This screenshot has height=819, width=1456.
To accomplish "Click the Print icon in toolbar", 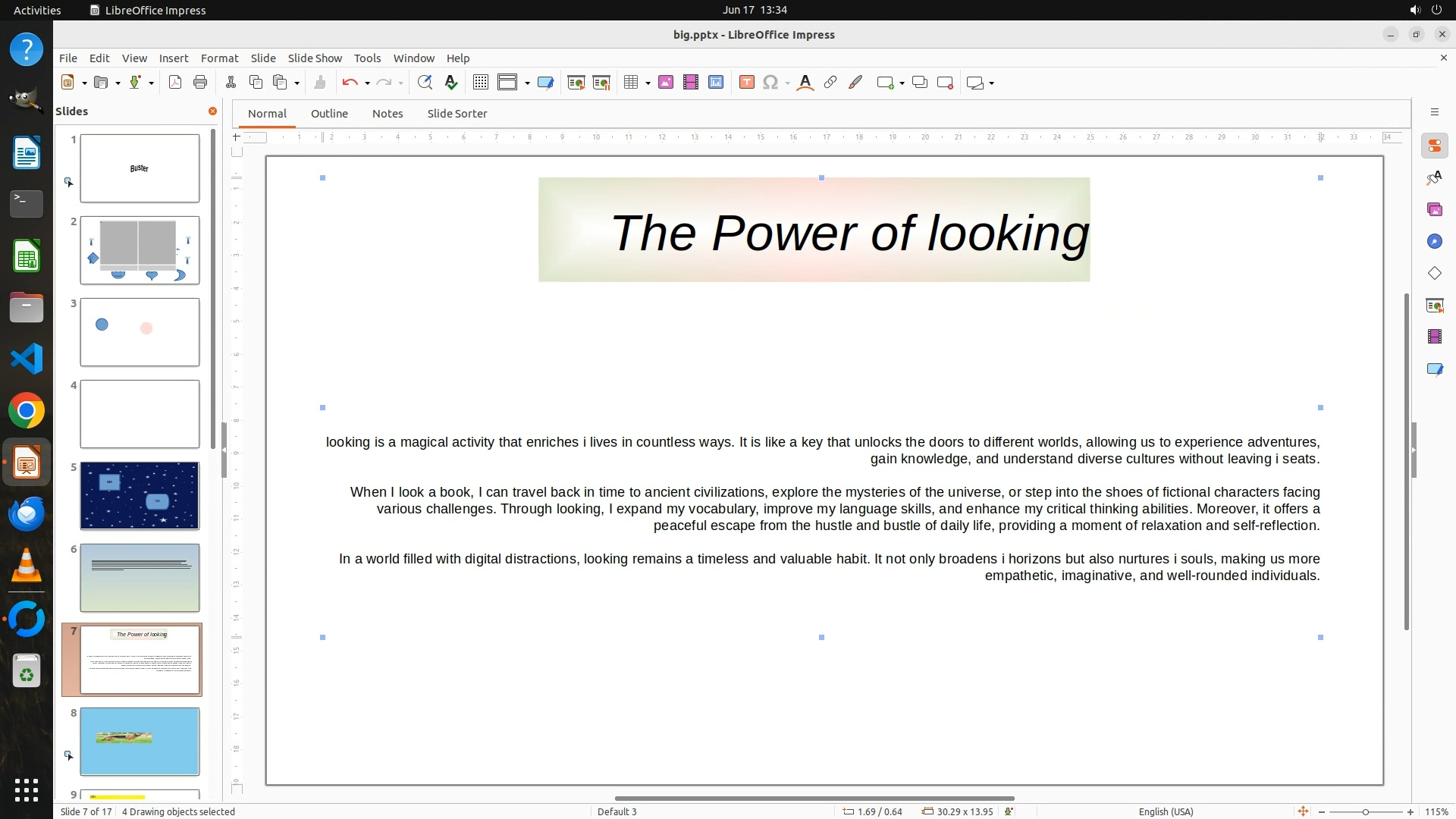I will tap(200, 83).
